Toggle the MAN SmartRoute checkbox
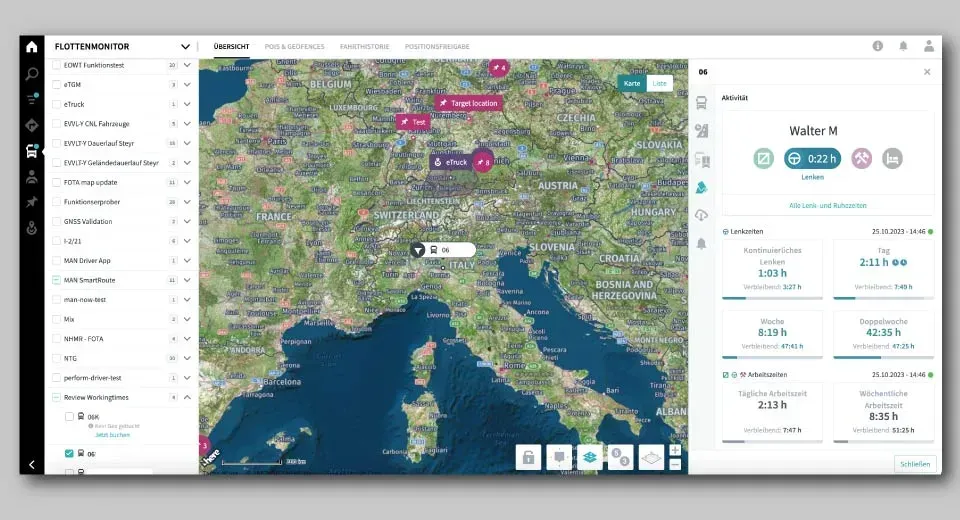Viewport: 960px width, 520px height. pos(56,280)
